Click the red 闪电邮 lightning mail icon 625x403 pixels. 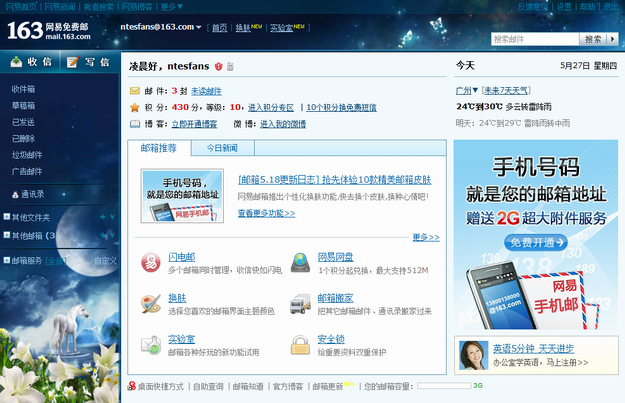[x=151, y=263]
